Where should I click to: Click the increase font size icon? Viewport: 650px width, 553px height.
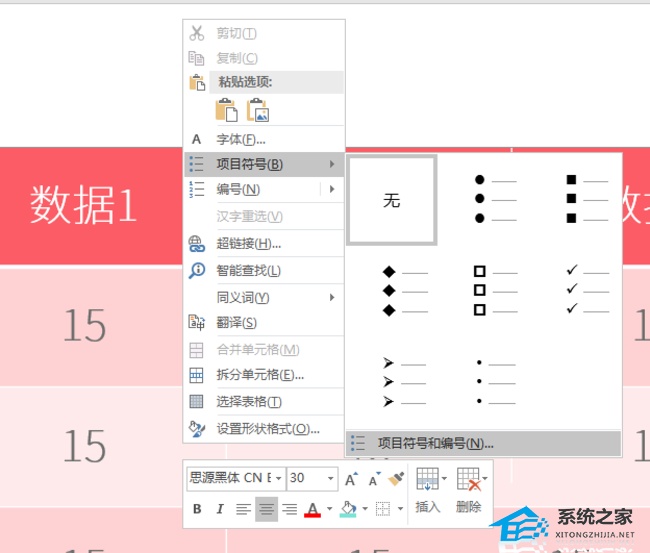tap(352, 479)
